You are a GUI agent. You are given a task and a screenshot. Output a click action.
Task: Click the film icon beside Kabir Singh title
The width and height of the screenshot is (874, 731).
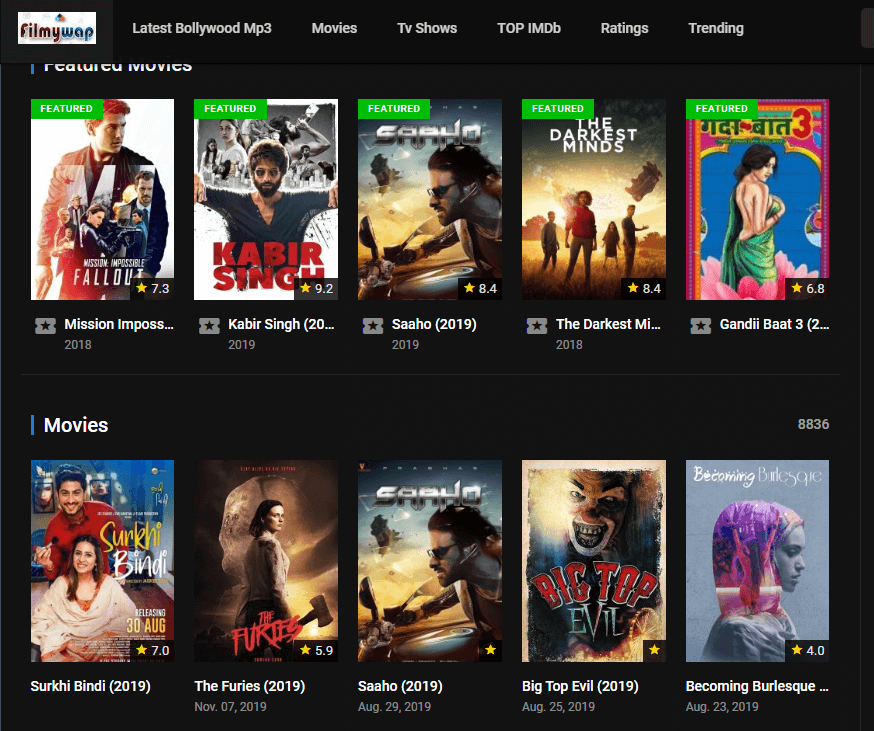[x=209, y=326]
